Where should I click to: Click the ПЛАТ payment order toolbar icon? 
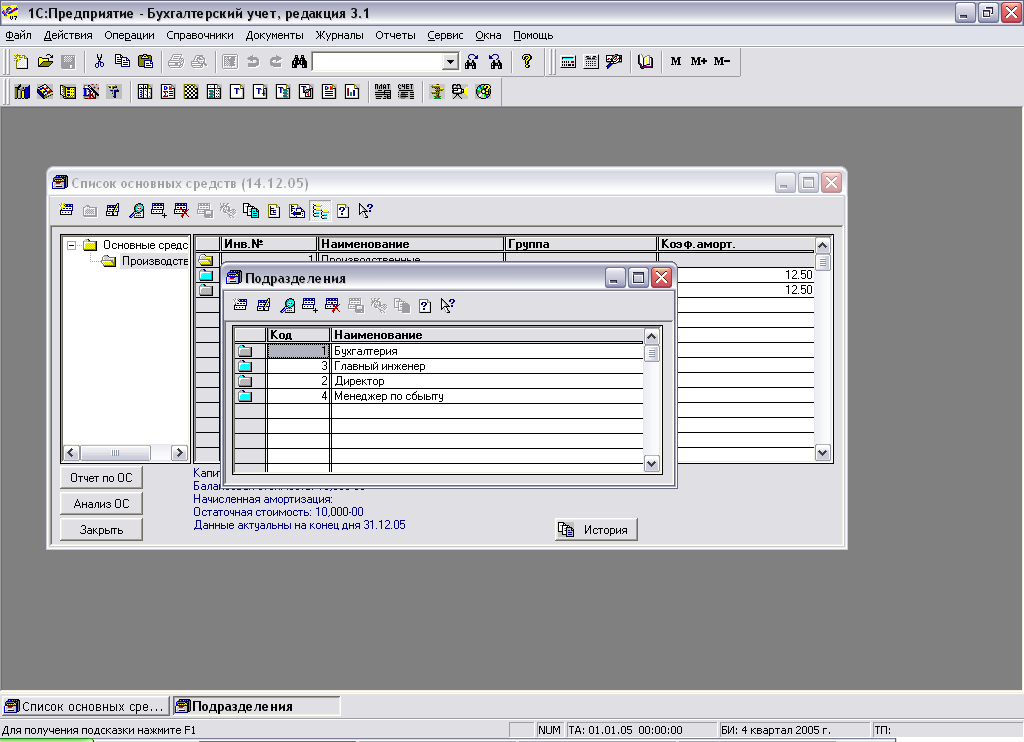click(x=383, y=91)
